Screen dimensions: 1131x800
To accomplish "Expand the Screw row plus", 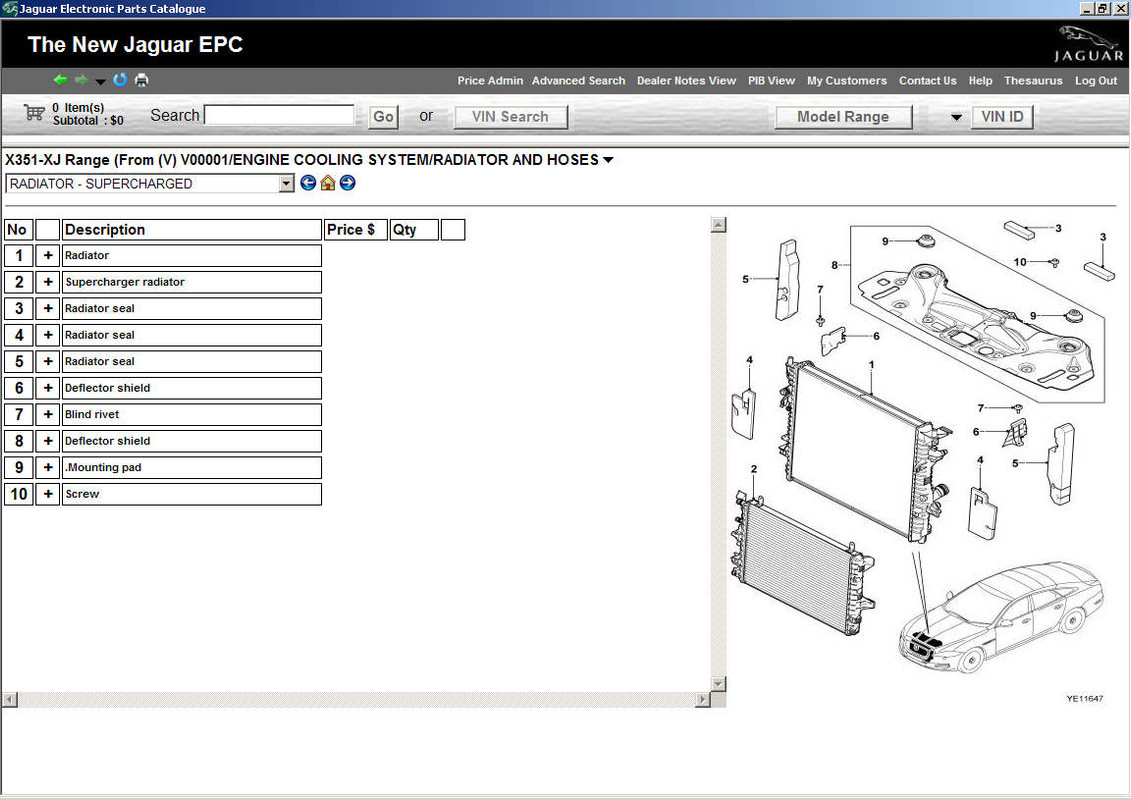I will 48,494.
